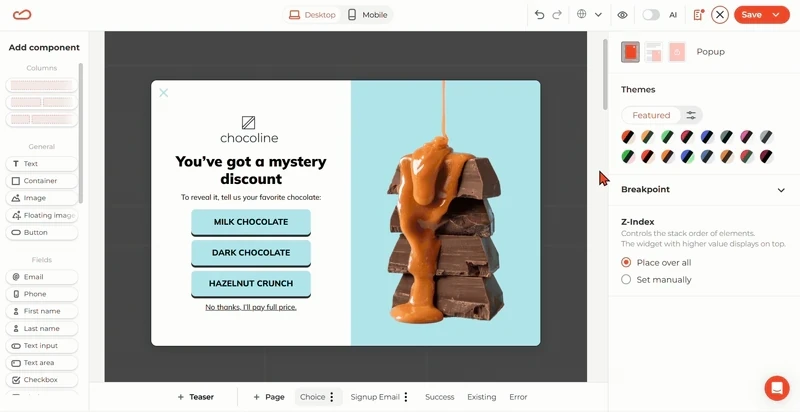Expand the Breakpoint section
Screen dimensions: 800x412
pyautogui.click(x=703, y=190)
